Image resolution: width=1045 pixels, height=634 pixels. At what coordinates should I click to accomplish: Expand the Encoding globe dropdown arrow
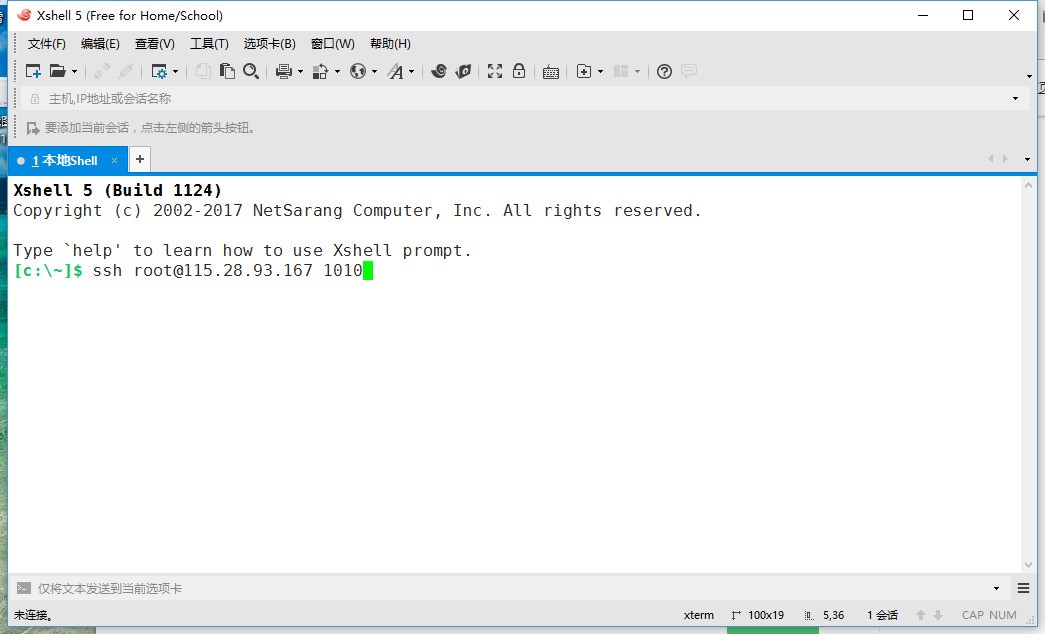(374, 72)
